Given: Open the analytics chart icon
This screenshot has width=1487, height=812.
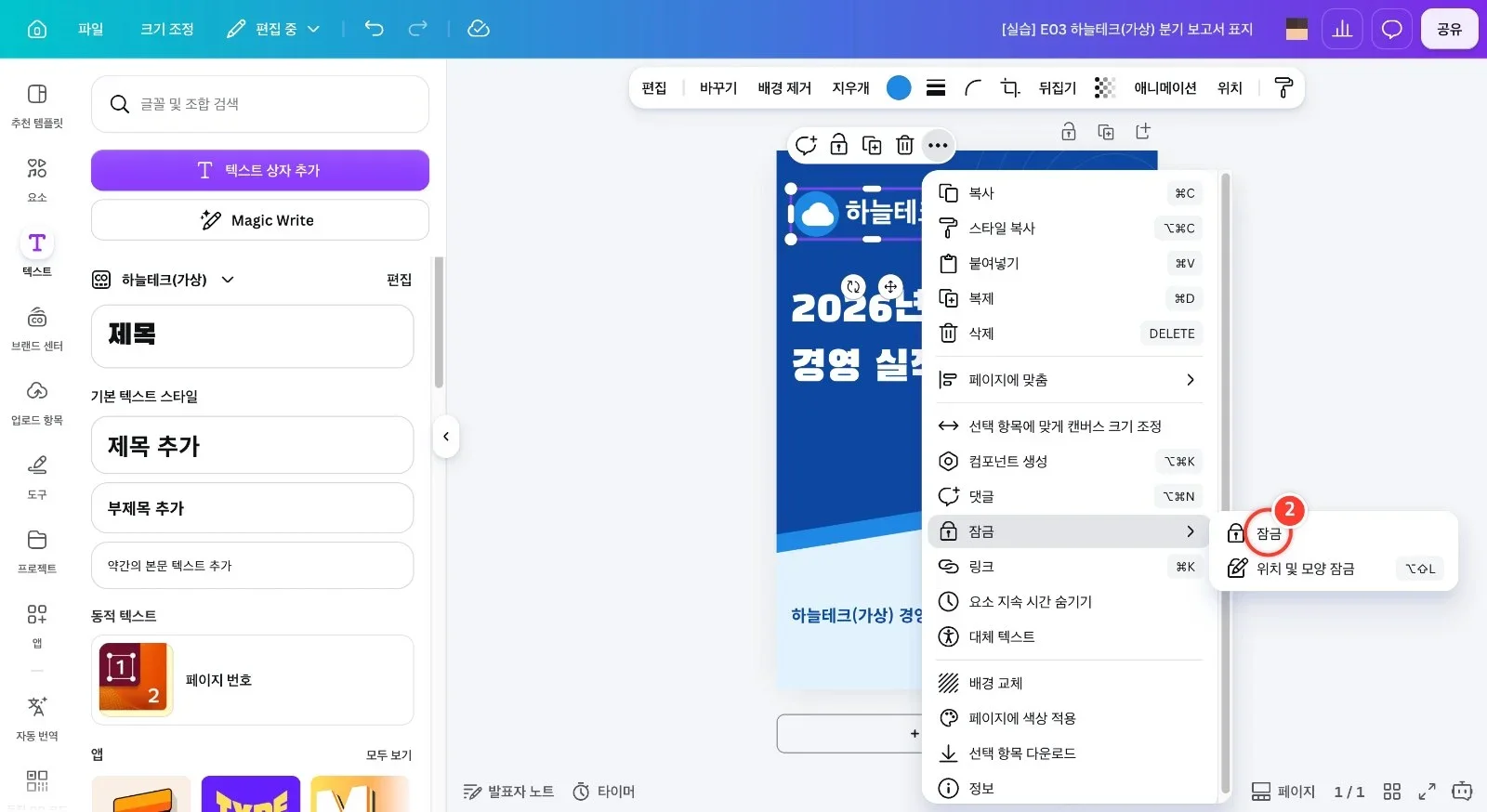Looking at the screenshot, I should tap(1342, 29).
